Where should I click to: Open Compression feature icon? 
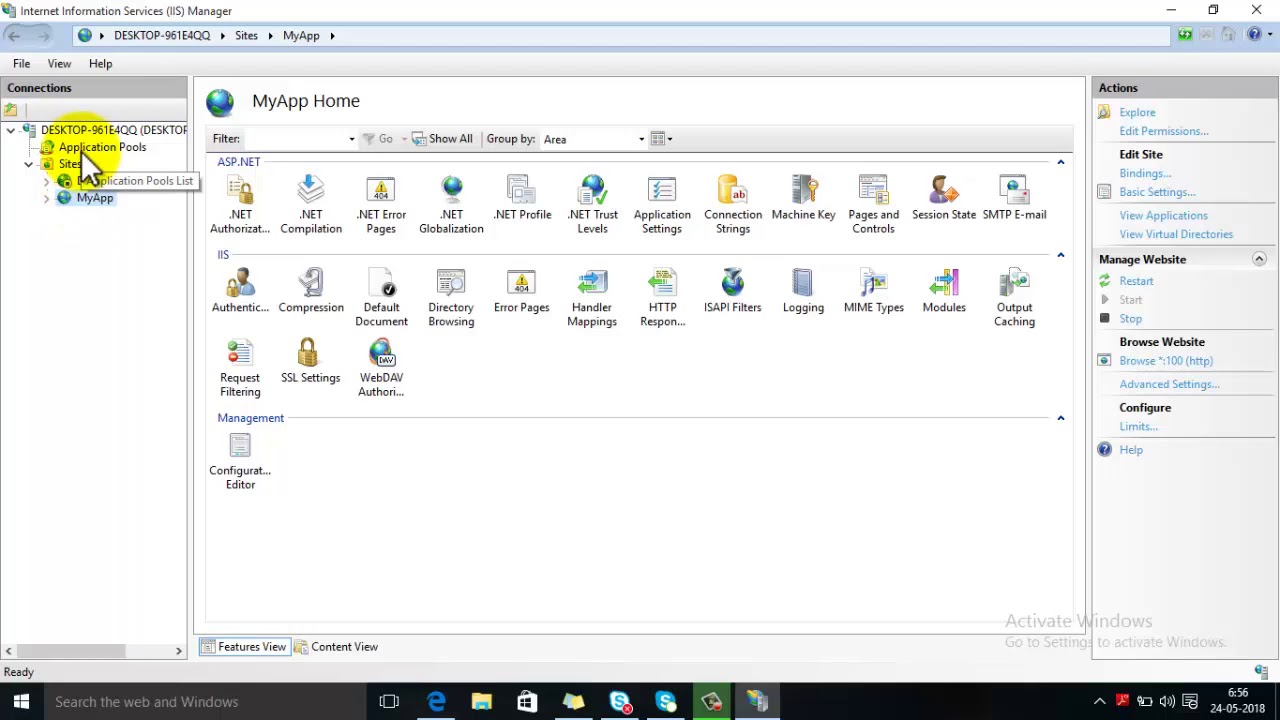[x=311, y=291]
